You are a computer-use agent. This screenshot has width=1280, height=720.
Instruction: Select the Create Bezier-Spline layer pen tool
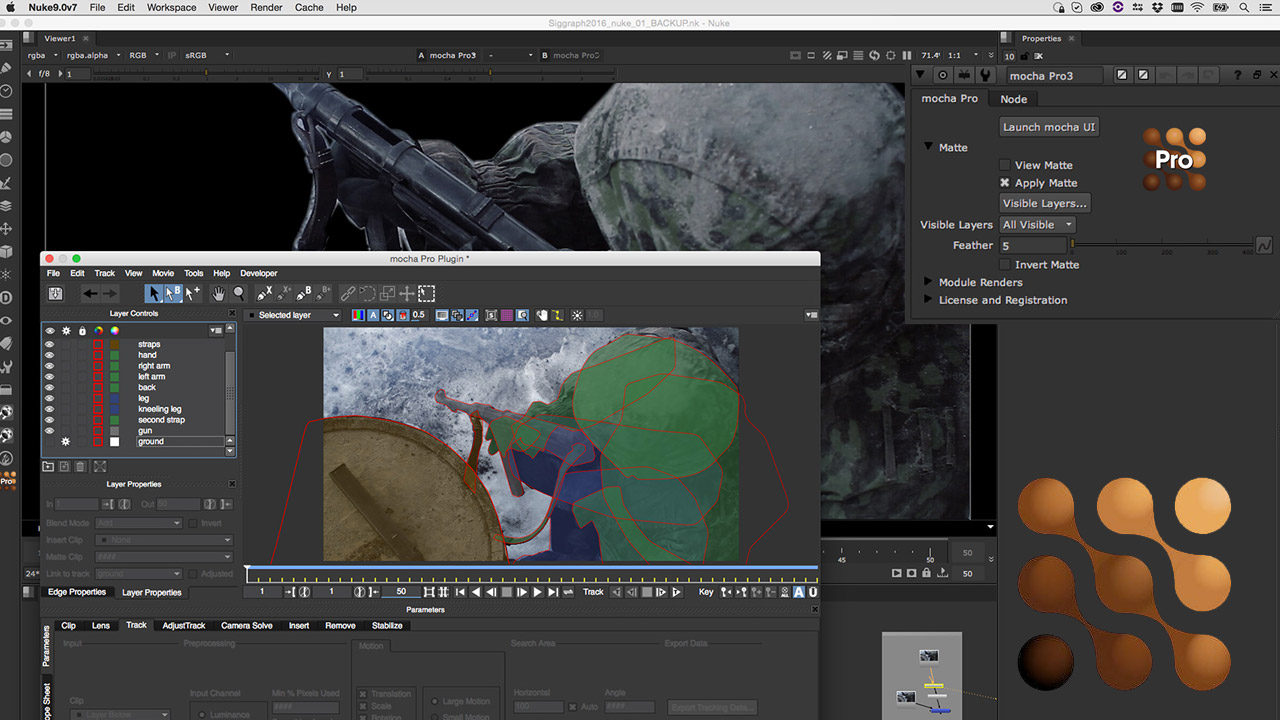[303, 293]
